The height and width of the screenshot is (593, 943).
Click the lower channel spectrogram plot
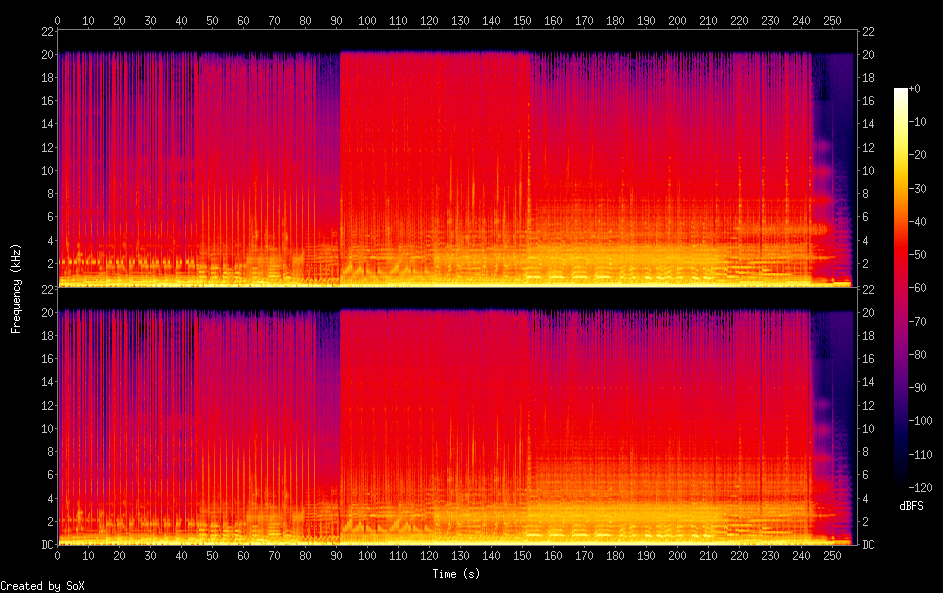[x=457, y=417]
